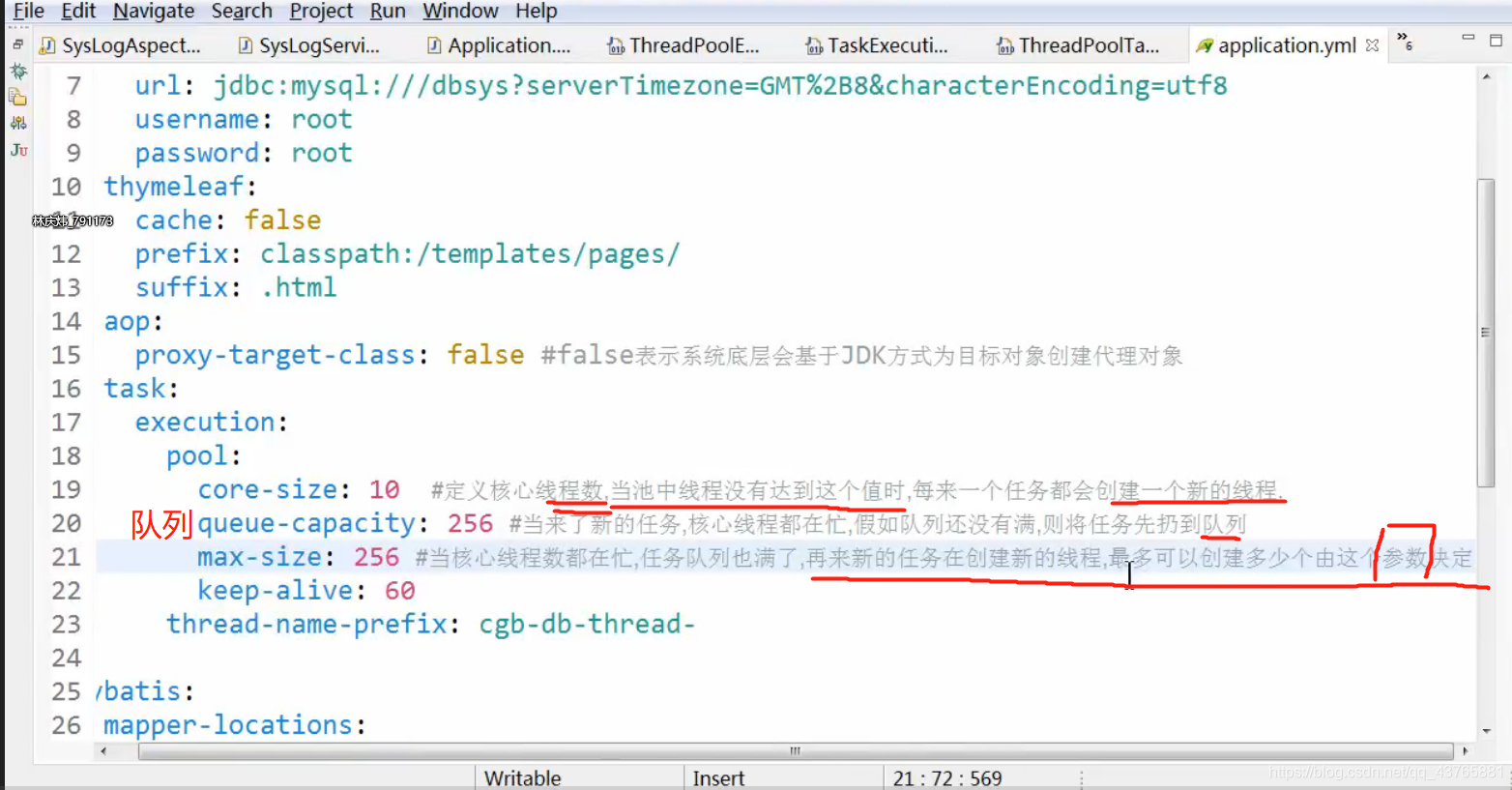The height and width of the screenshot is (790, 1512).
Task: Click thread-name-prefix value cgb-db-thread-
Action: tap(587, 624)
